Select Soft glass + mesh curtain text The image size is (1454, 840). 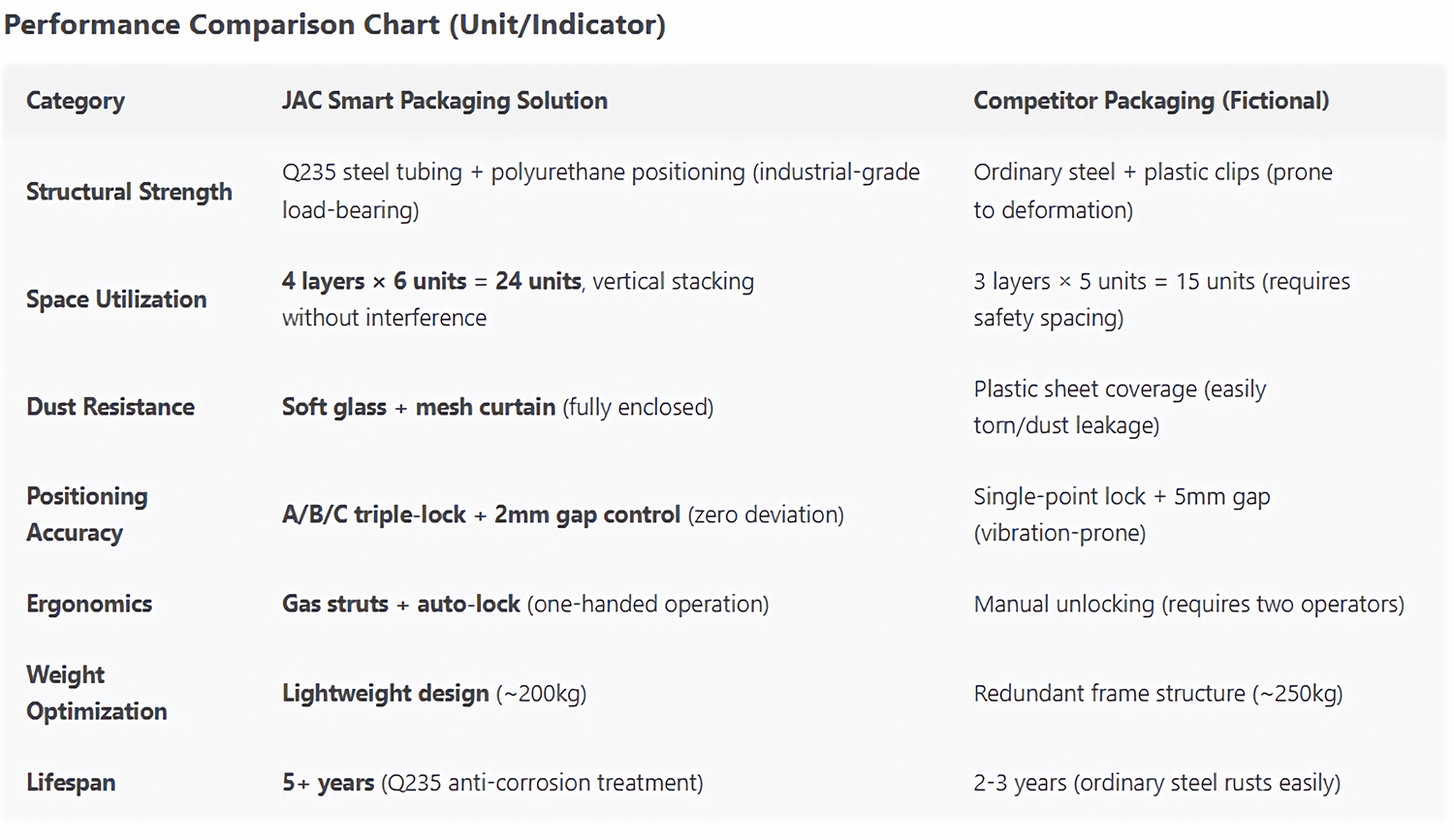[x=419, y=407]
